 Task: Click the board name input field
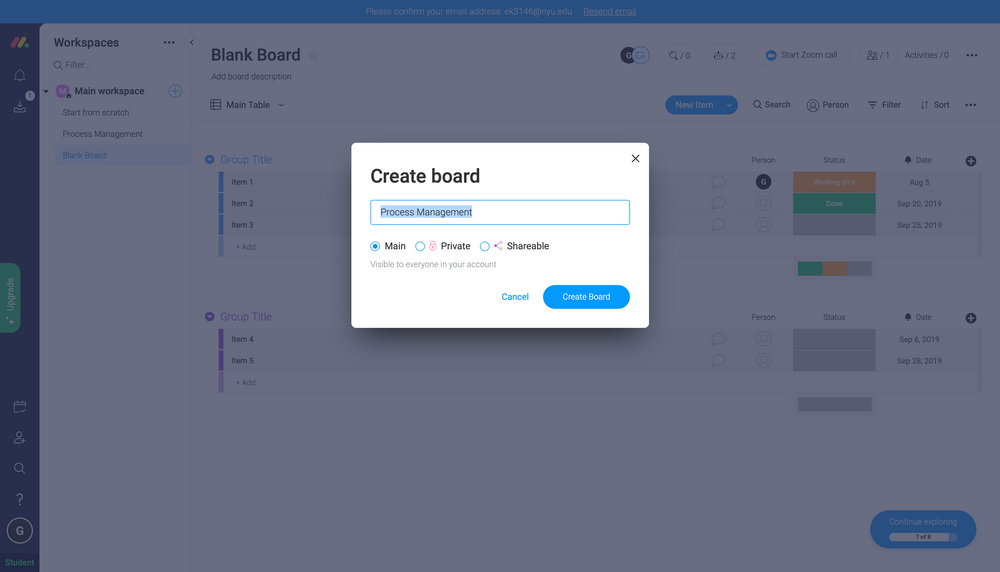click(500, 212)
